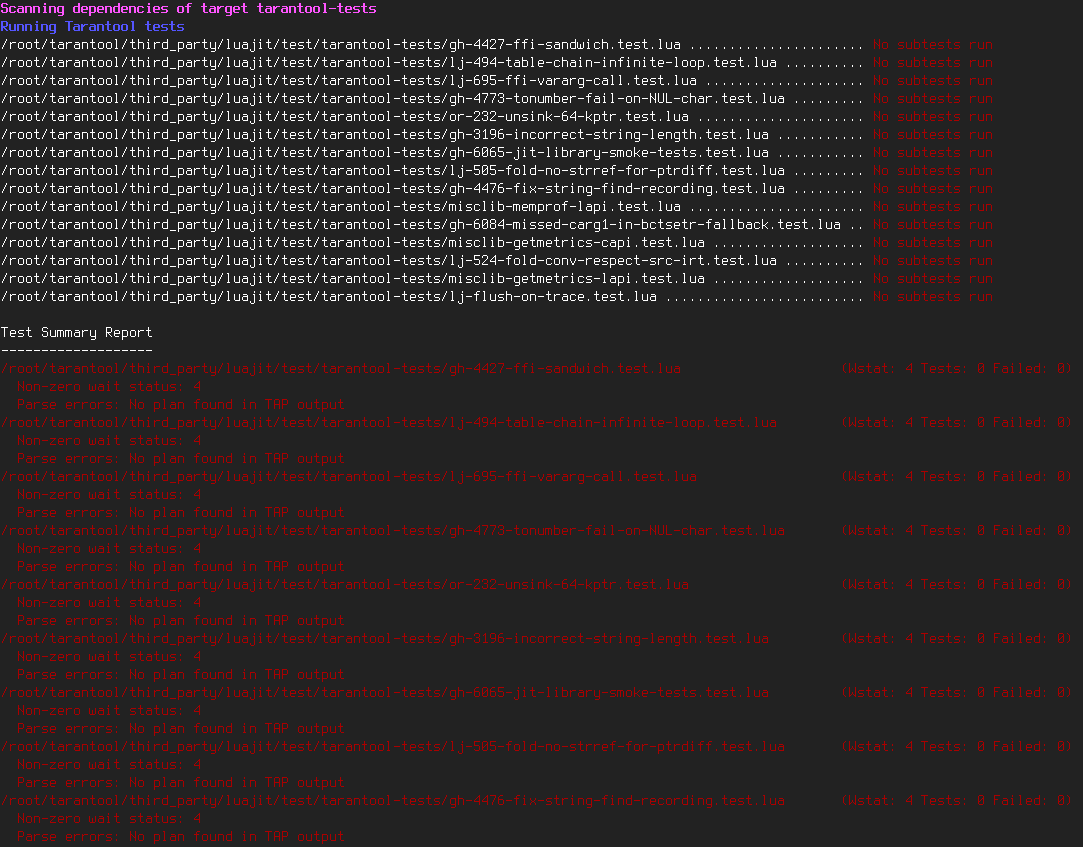1083x847 pixels.
Task: Click "(Wstat: 4 Tests: 0 Failed: 0)" for or-232-unsink-64-kptr
Action: click(957, 584)
